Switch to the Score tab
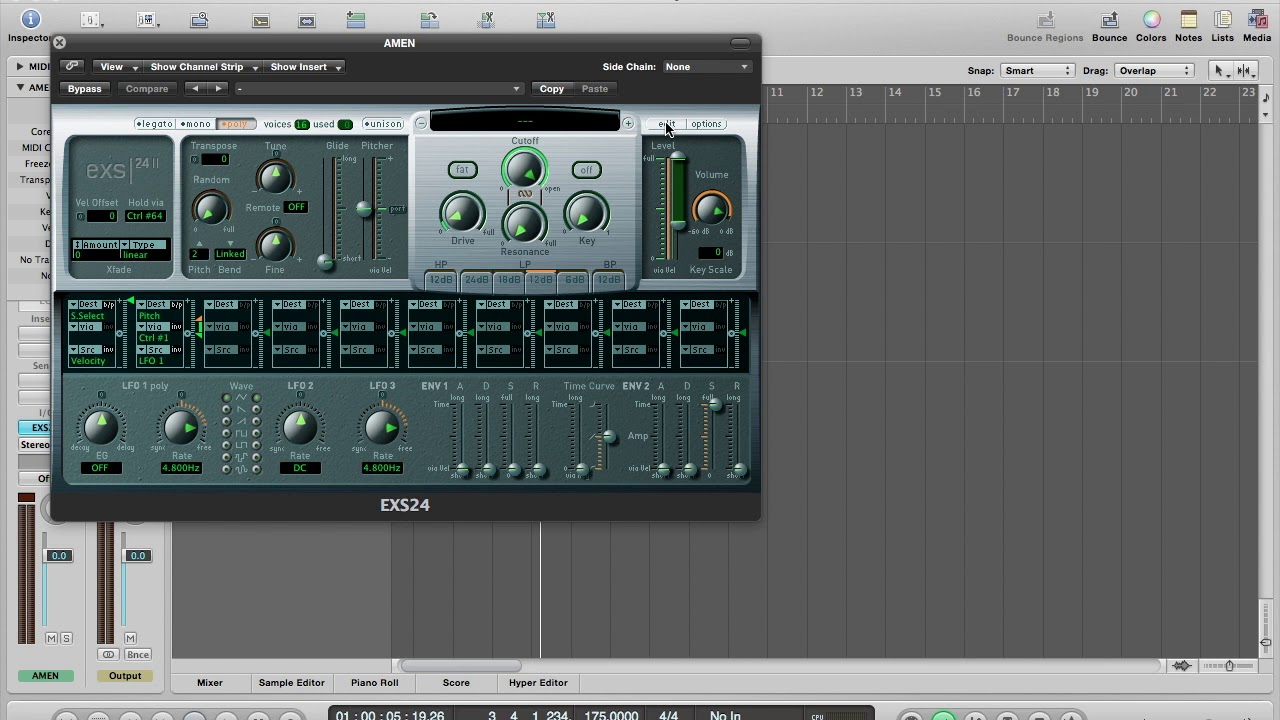The image size is (1280, 720). (x=456, y=683)
